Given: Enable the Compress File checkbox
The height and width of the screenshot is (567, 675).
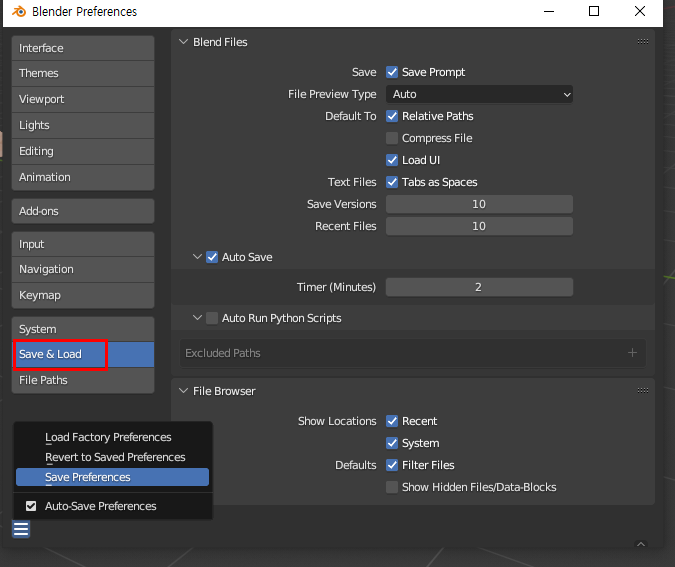Looking at the screenshot, I should click(392, 138).
